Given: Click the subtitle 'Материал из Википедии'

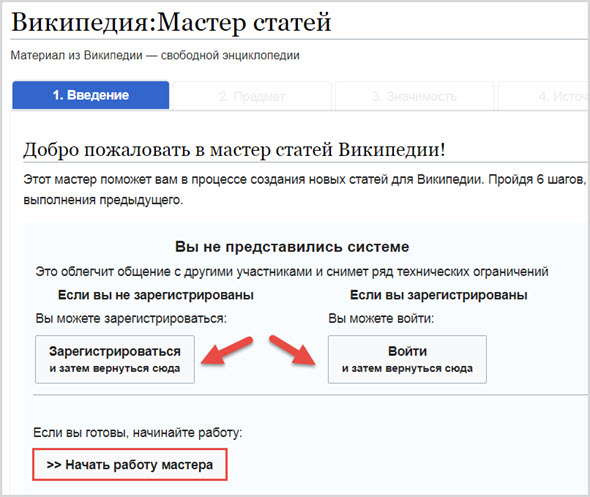Looking at the screenshot, I should 76,55.
